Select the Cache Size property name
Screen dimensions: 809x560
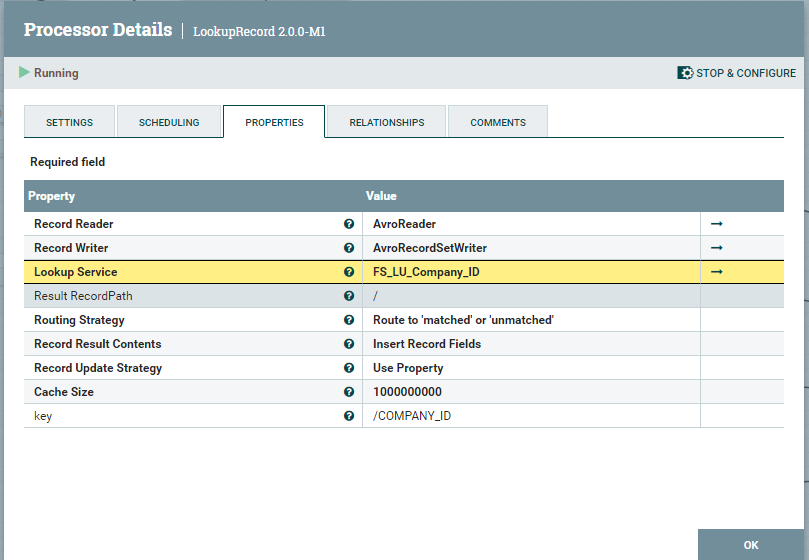click(x=64, y=392)
